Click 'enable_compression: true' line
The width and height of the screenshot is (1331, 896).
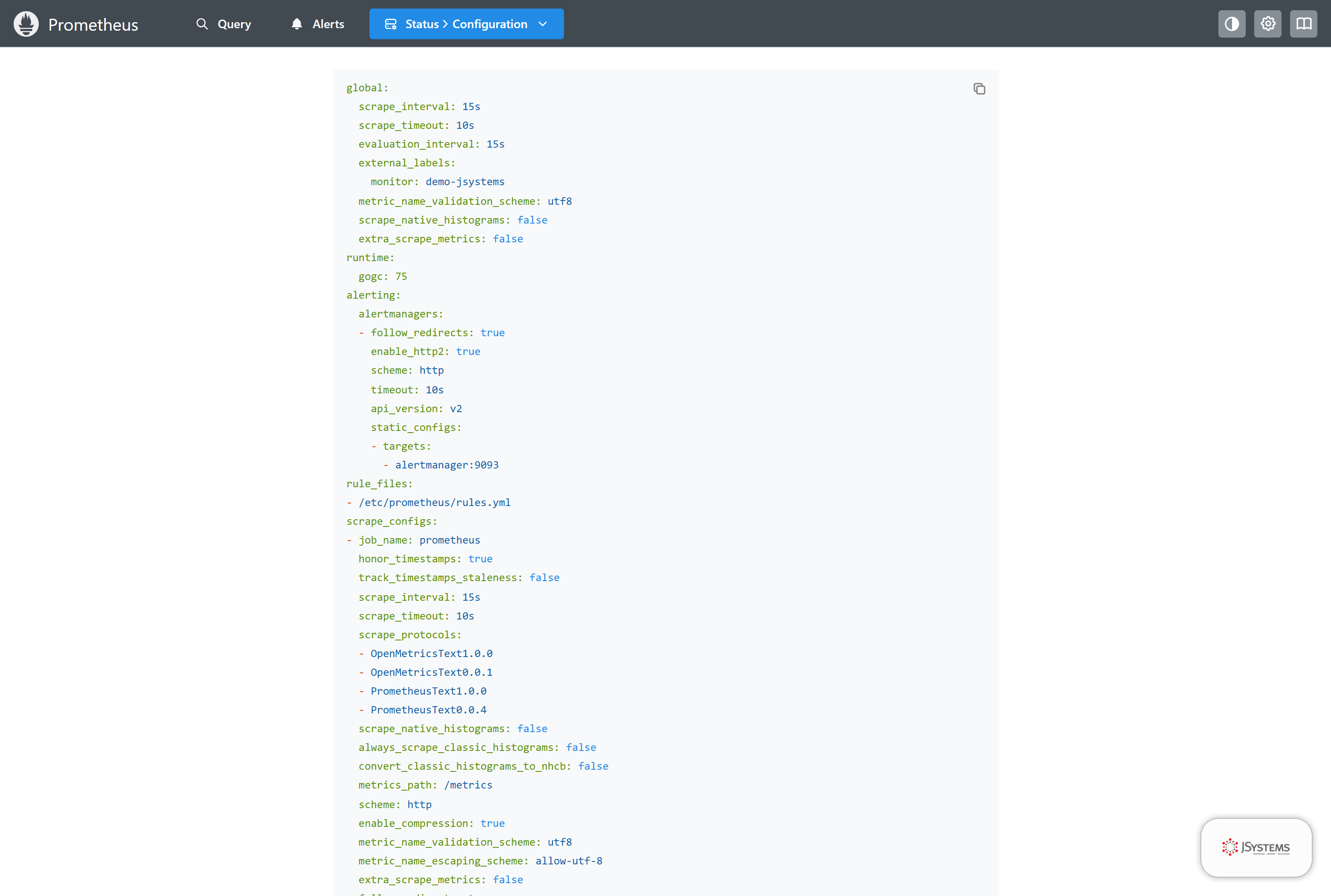[x=431, y=823]
